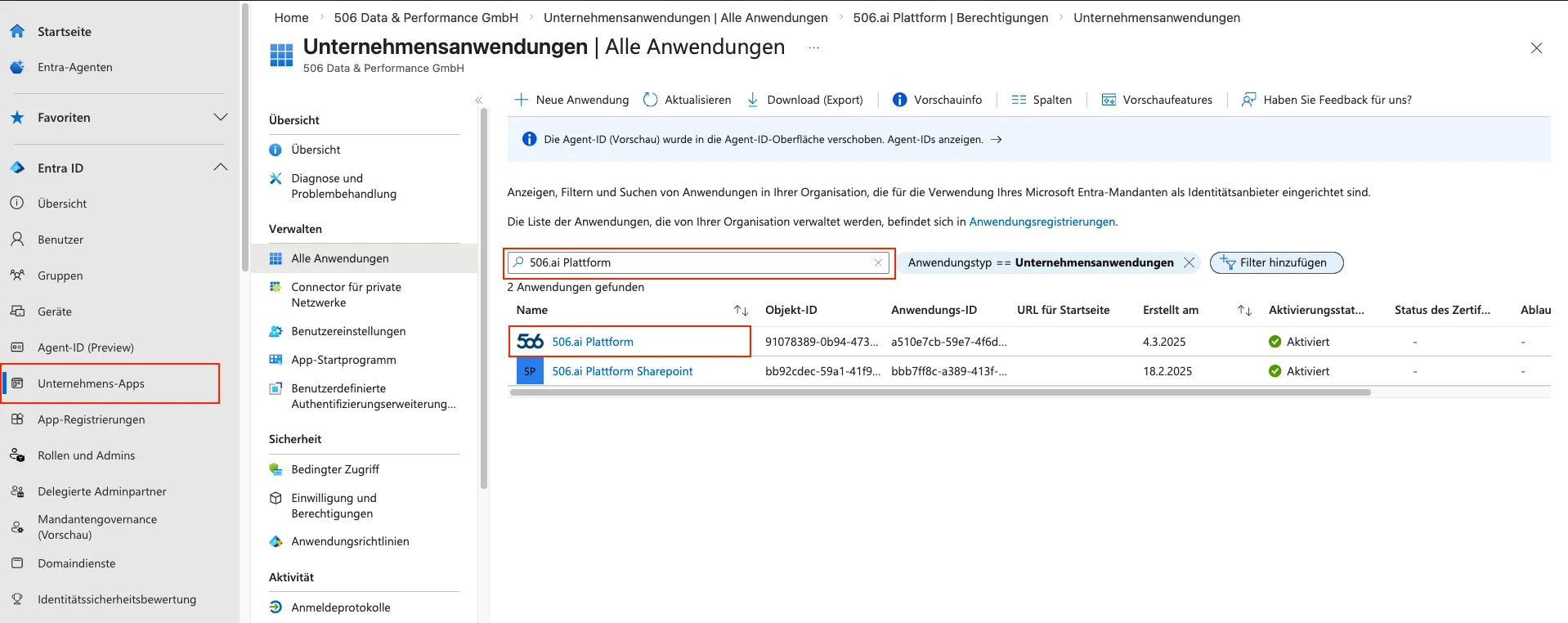The height and width of the screenshot is (623, 1568).
Task: Open App-Registrierungen sidebar entry
Action: point(92,419)
